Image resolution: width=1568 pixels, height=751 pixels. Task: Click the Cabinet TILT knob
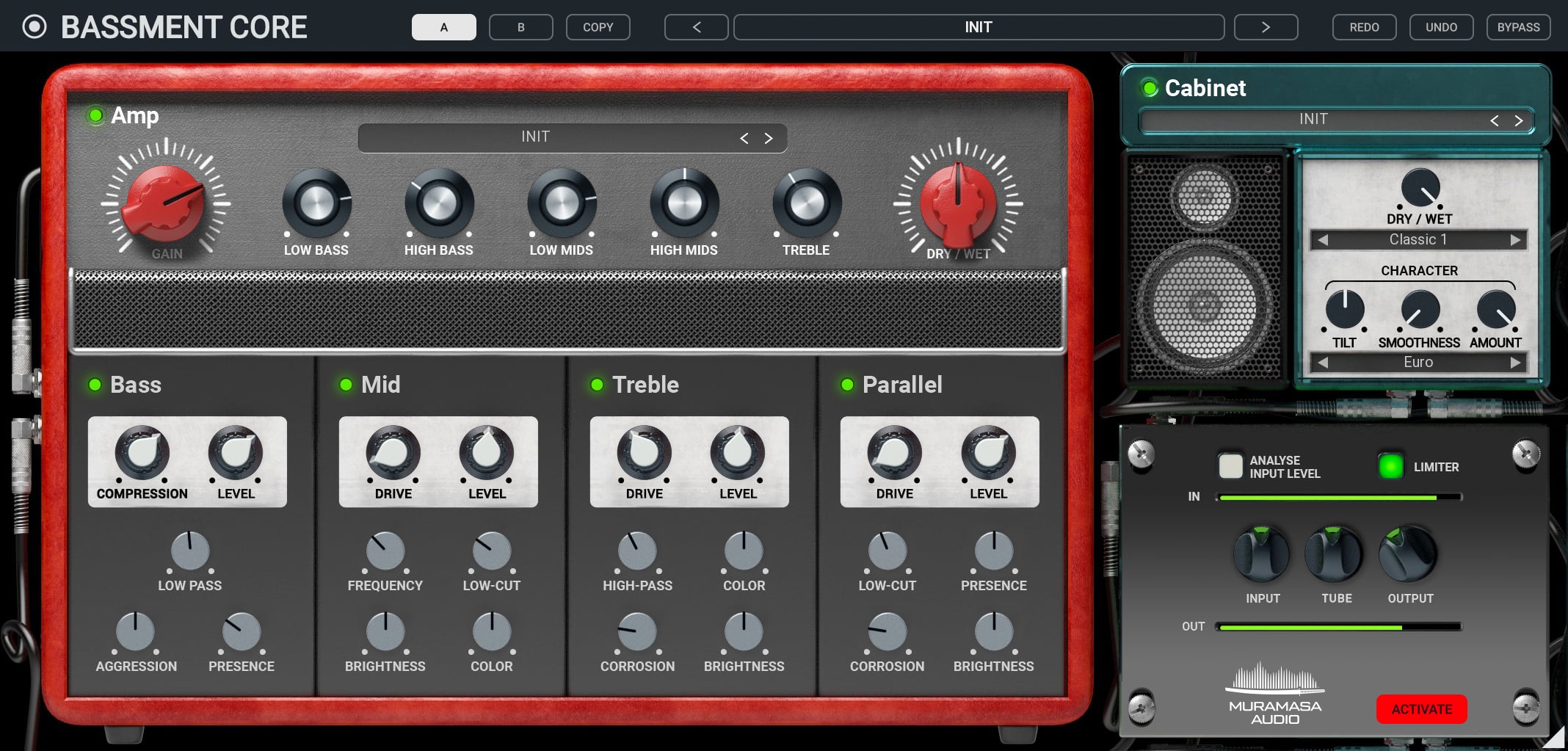[1344, 309]
